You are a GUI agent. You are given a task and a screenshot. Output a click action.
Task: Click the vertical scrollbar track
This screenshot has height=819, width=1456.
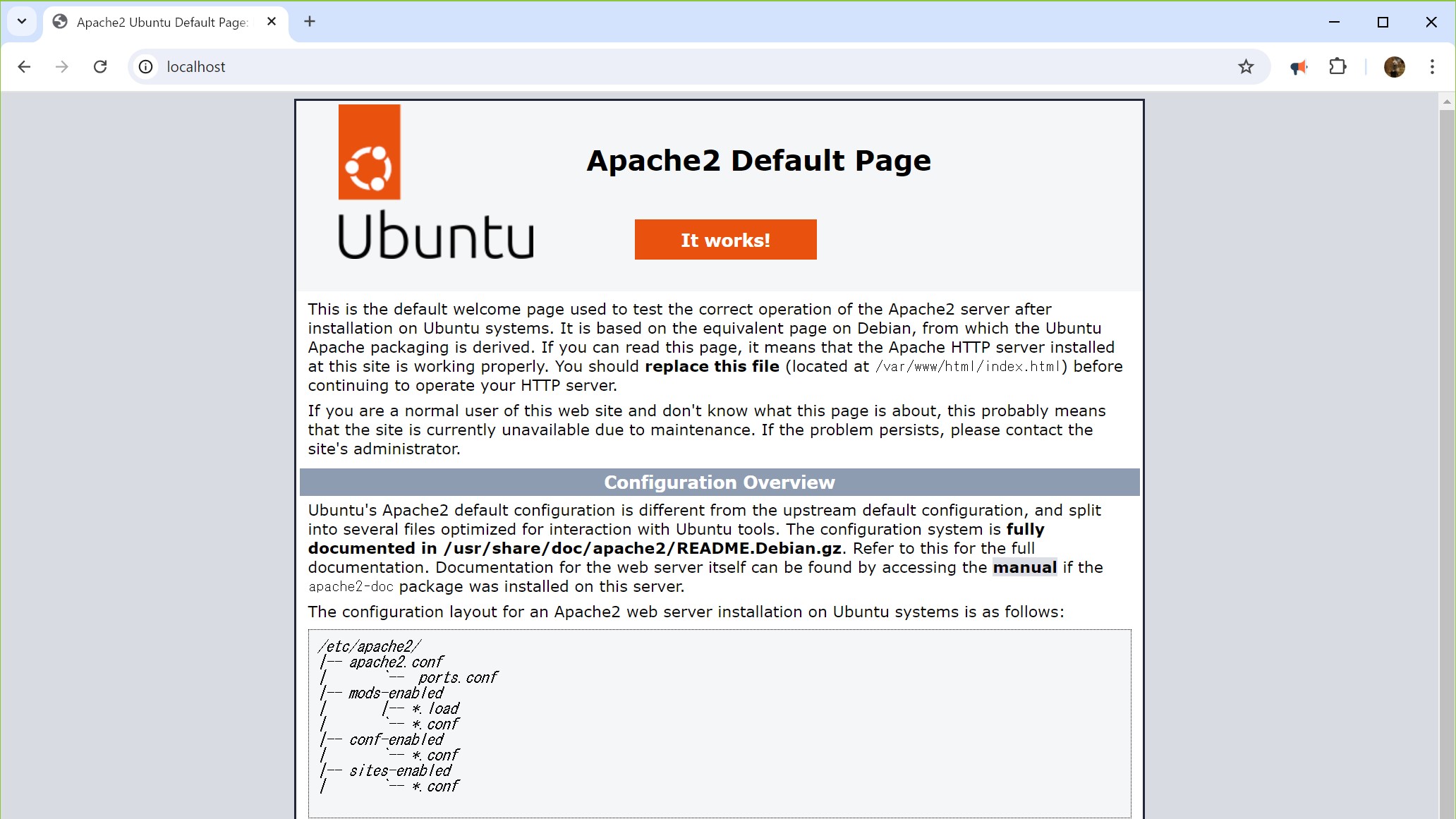click(1447, 466)
